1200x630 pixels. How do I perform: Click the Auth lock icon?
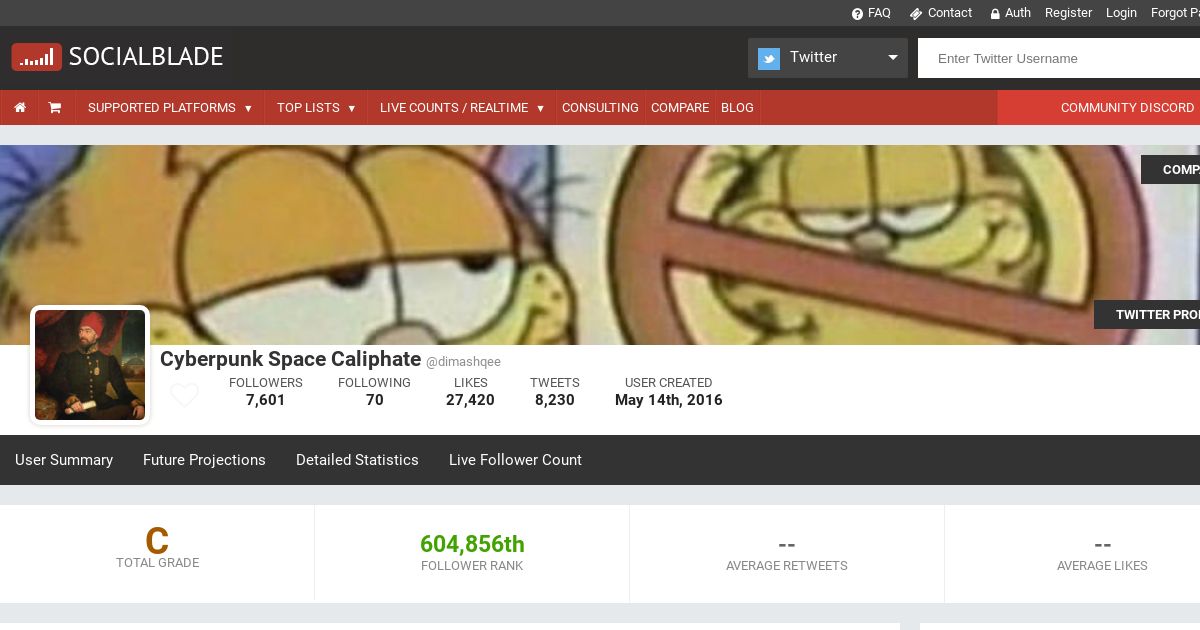[995, 13]
